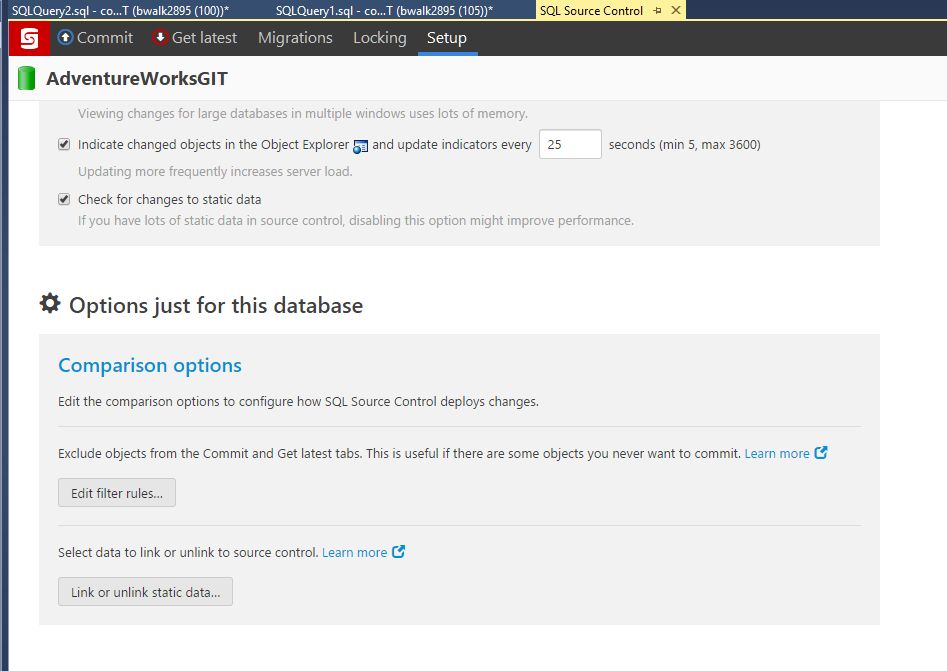Click text 'Updating more frequently increases server load.'
Viewport: 947px width, 671px height.
coord(215,172)
